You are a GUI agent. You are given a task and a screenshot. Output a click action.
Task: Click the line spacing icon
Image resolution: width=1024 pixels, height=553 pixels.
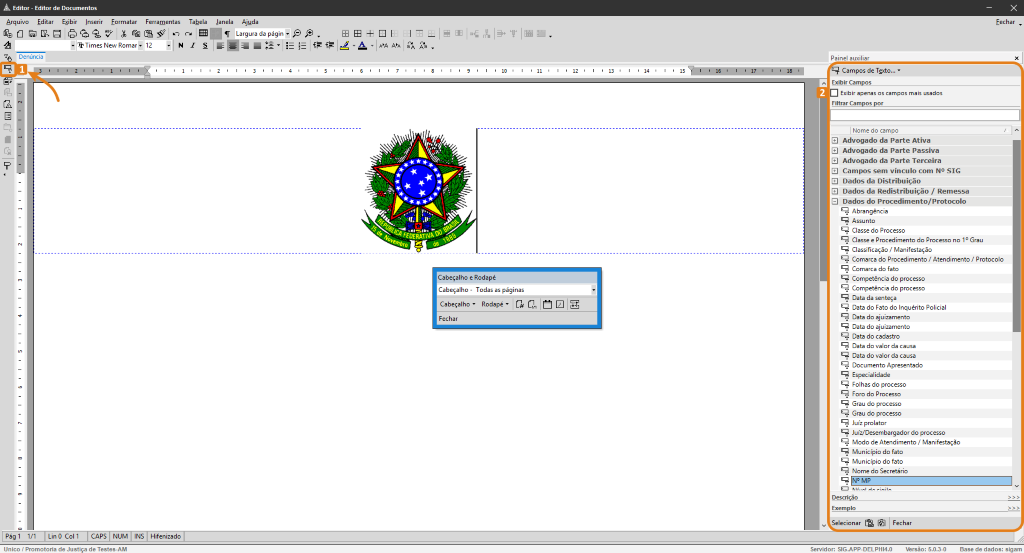pyautogui.click(x=270, y=46)
